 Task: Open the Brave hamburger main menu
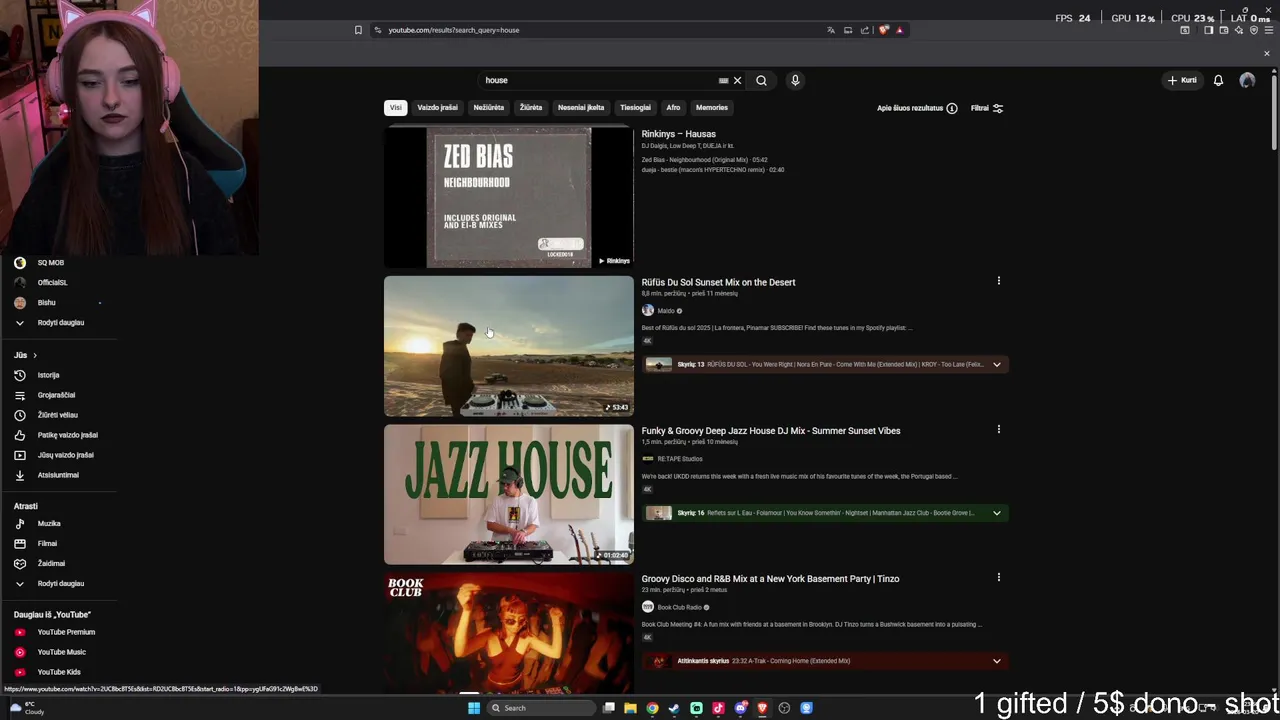pyautogui.click(x=1269, y=30)
